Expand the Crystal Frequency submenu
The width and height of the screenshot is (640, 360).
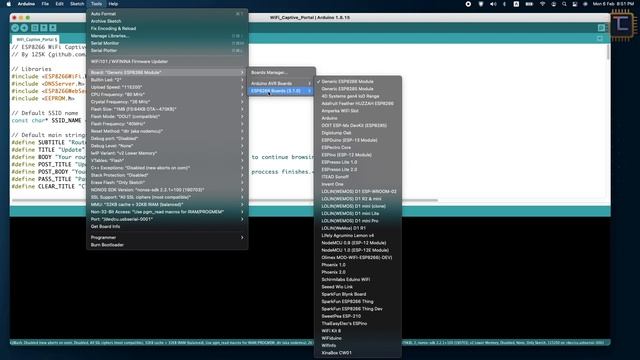coord(167,102)
